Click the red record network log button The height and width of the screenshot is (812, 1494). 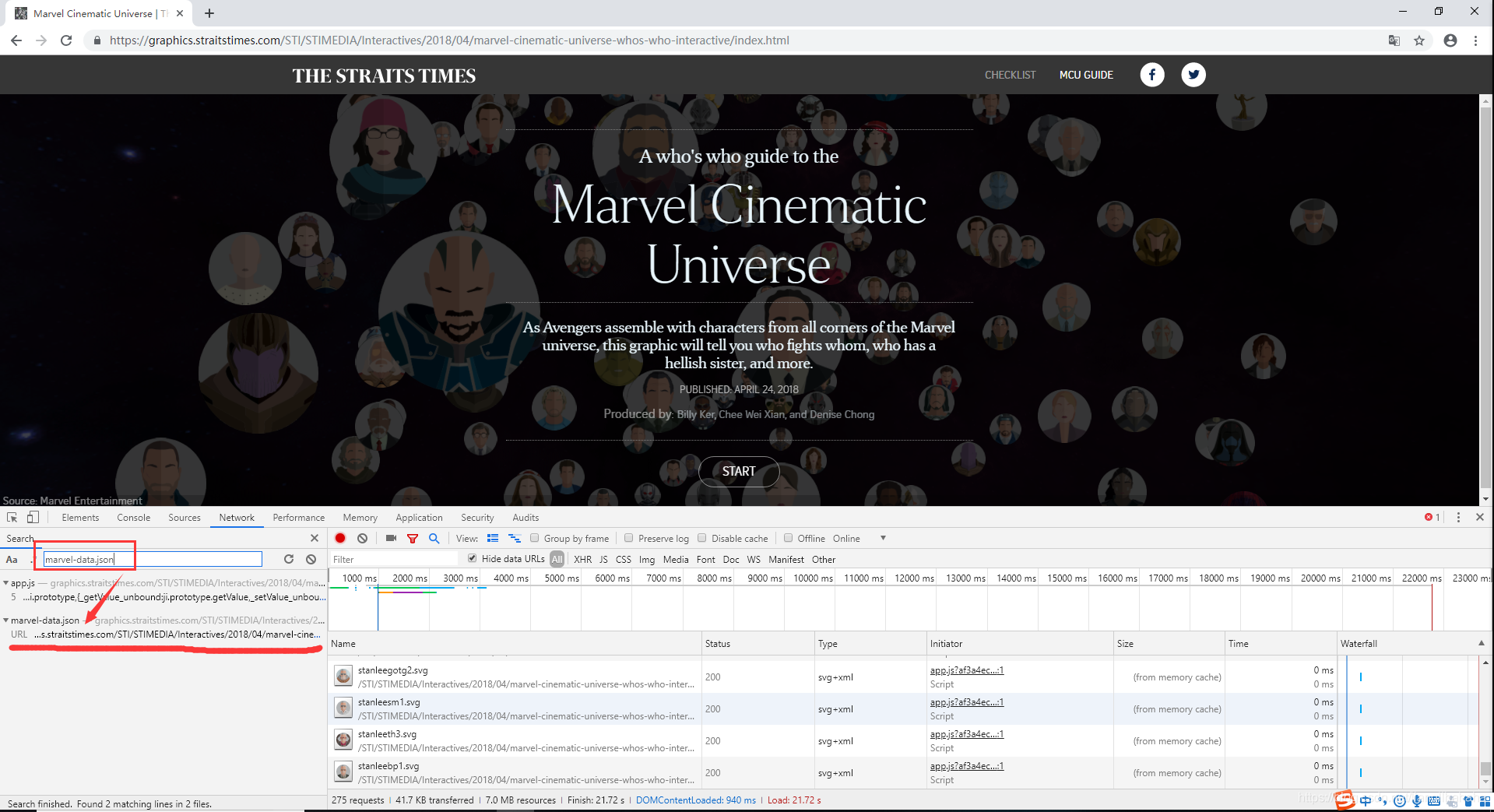(x=340, y=538)
